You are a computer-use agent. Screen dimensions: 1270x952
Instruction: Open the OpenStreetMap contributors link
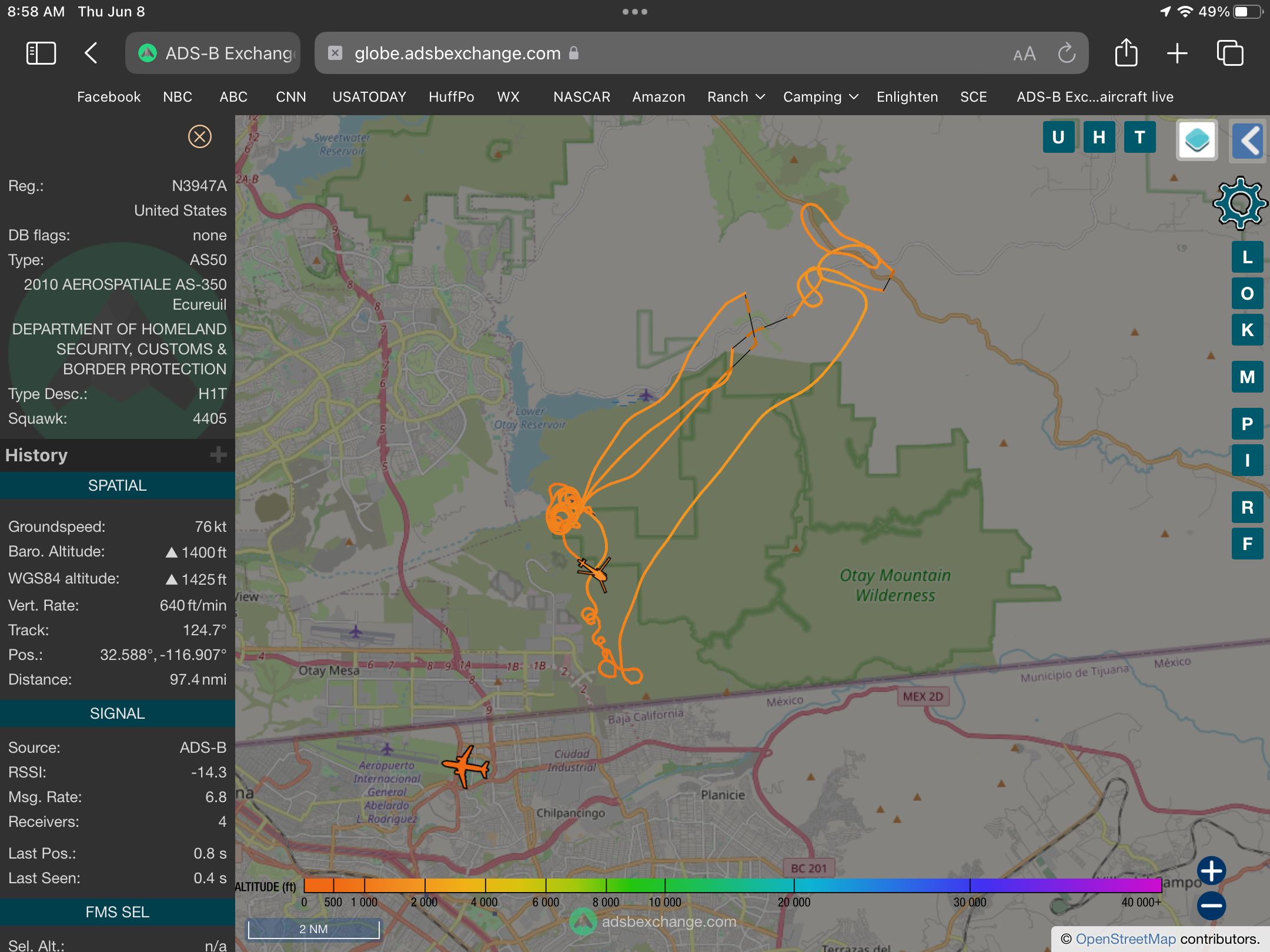point(1126,939)
